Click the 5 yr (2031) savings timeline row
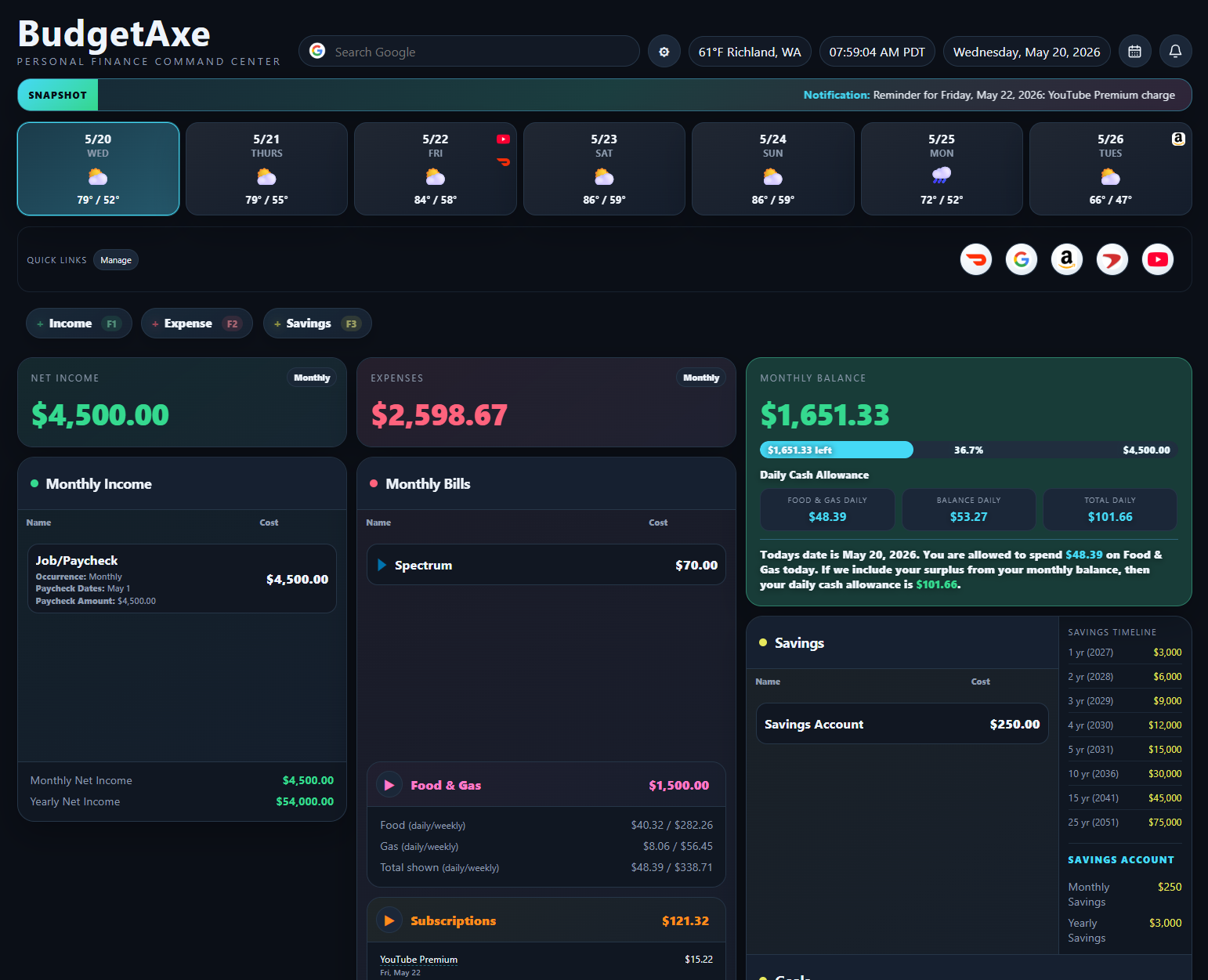The width and height of the screenshot is (1208, 980). pyautogui.click(x=1125, y=749)
